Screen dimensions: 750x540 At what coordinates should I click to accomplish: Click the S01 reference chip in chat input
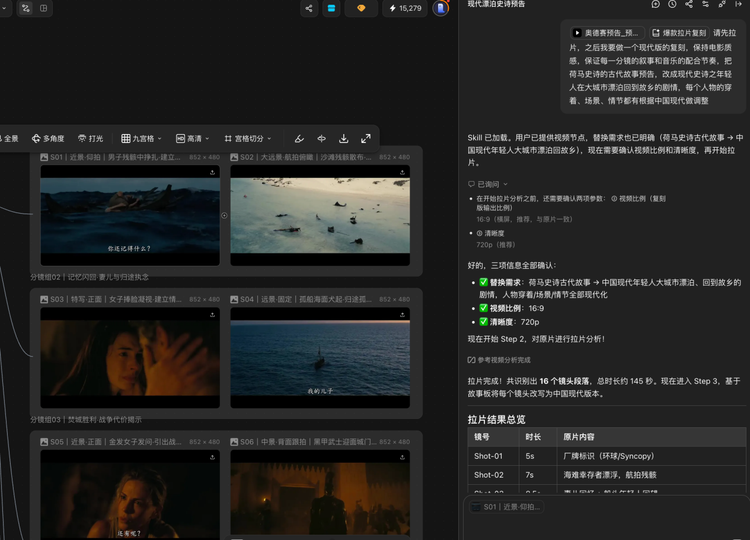point(507,507)
